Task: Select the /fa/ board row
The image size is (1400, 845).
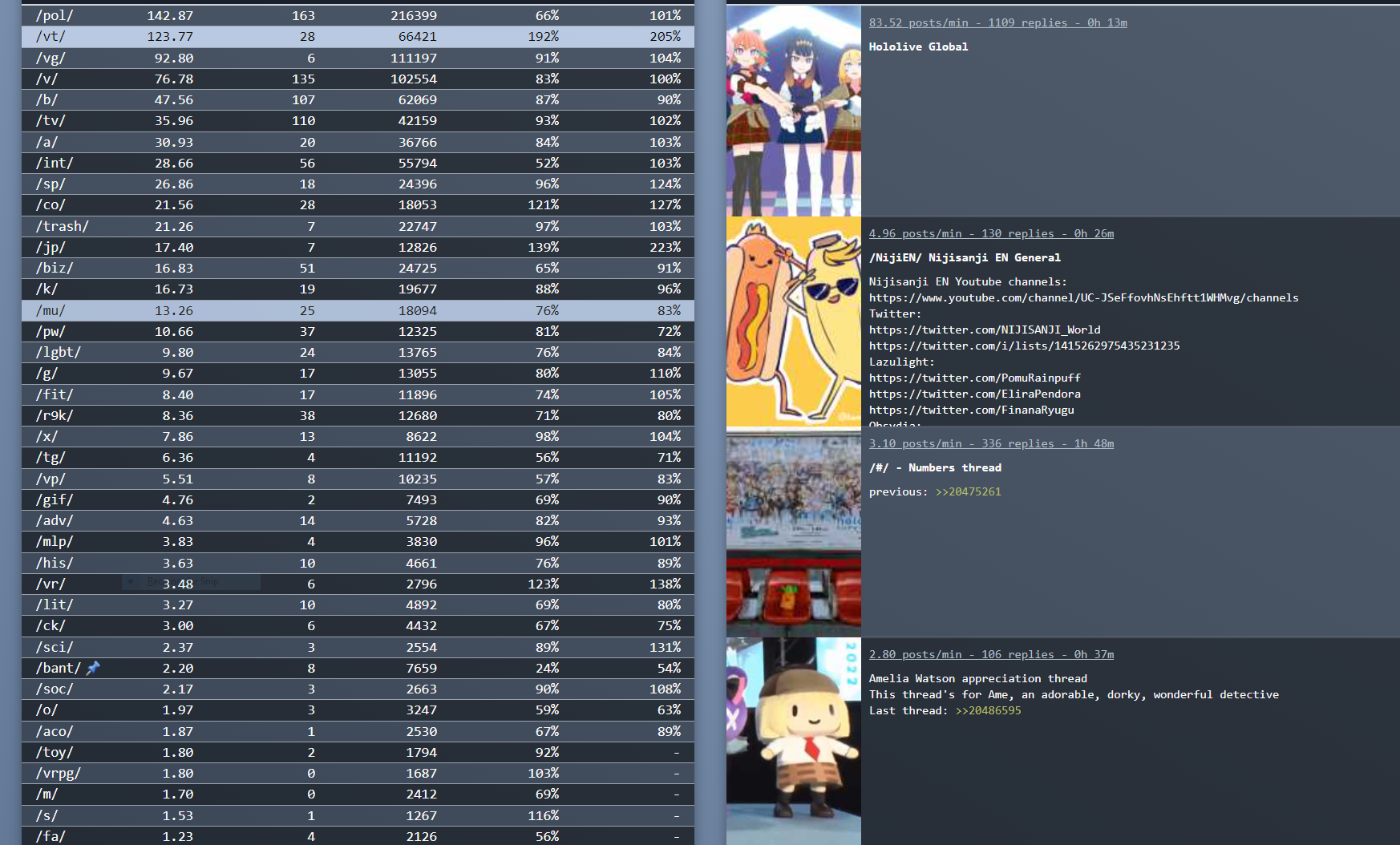Action: [358, 835]
